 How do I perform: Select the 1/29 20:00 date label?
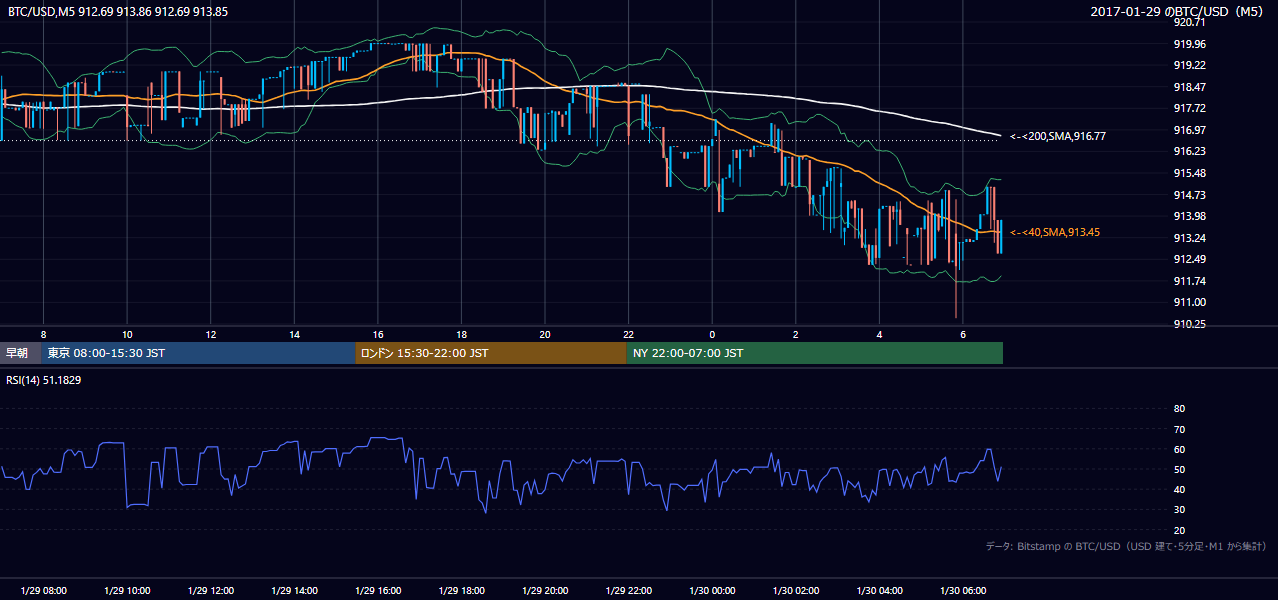click(544, 591)
